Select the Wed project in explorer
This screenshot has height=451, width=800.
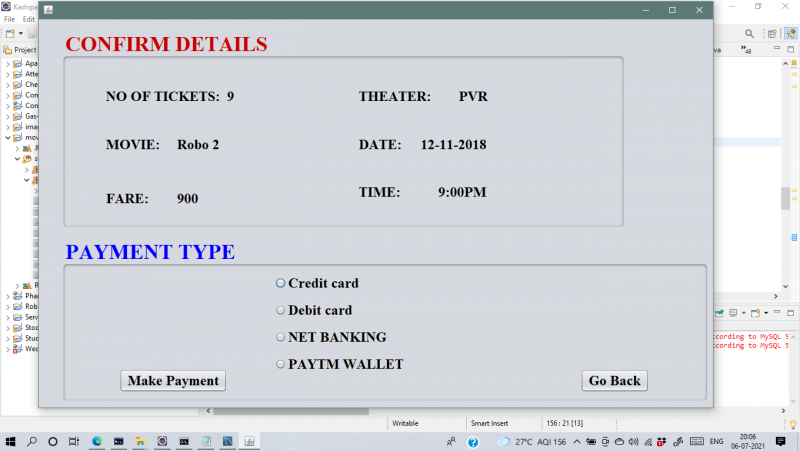(26, 349)
